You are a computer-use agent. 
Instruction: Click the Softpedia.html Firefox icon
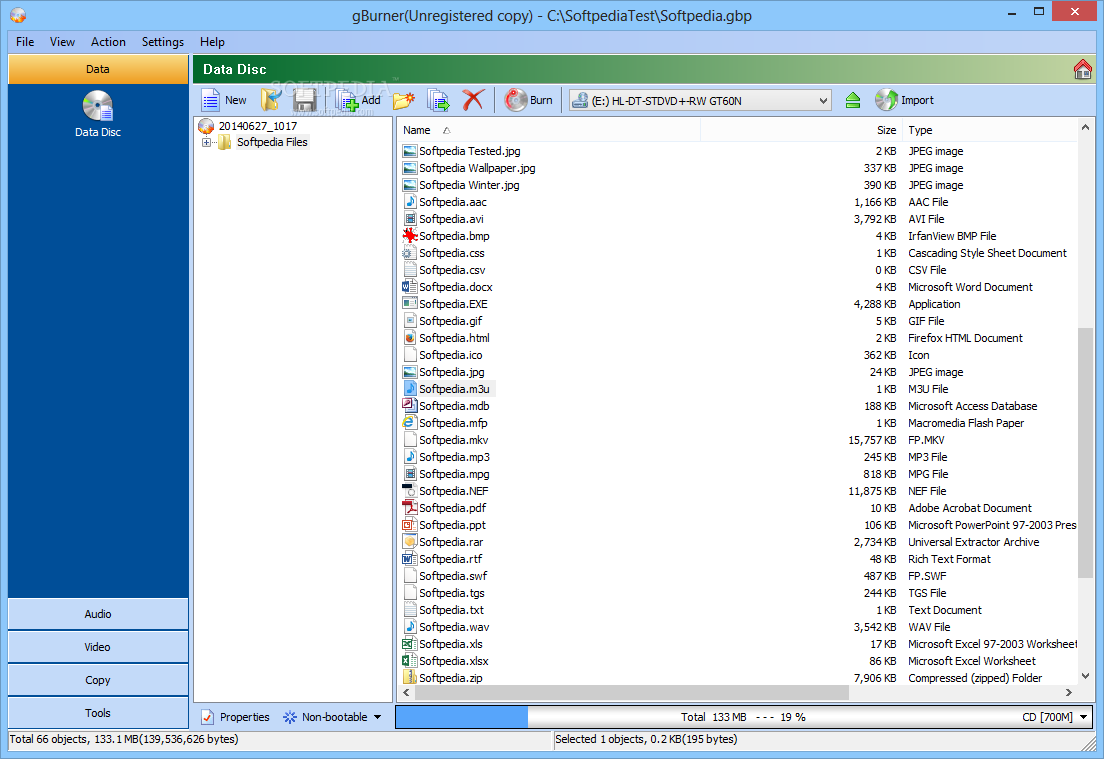pyautogui.click(x=410, y=338)
